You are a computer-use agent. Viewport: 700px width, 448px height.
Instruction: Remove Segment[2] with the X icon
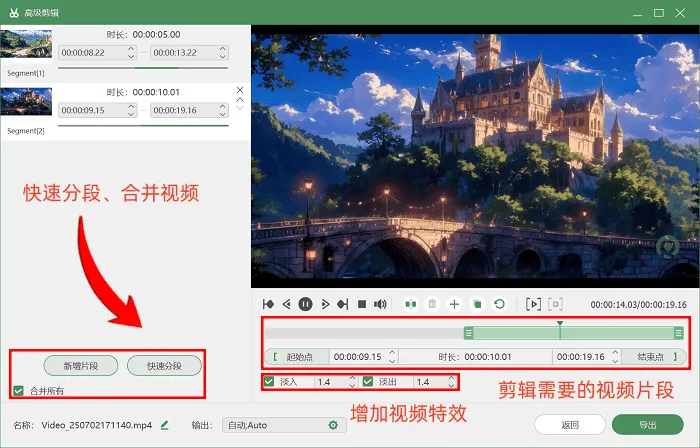[240, 90]
